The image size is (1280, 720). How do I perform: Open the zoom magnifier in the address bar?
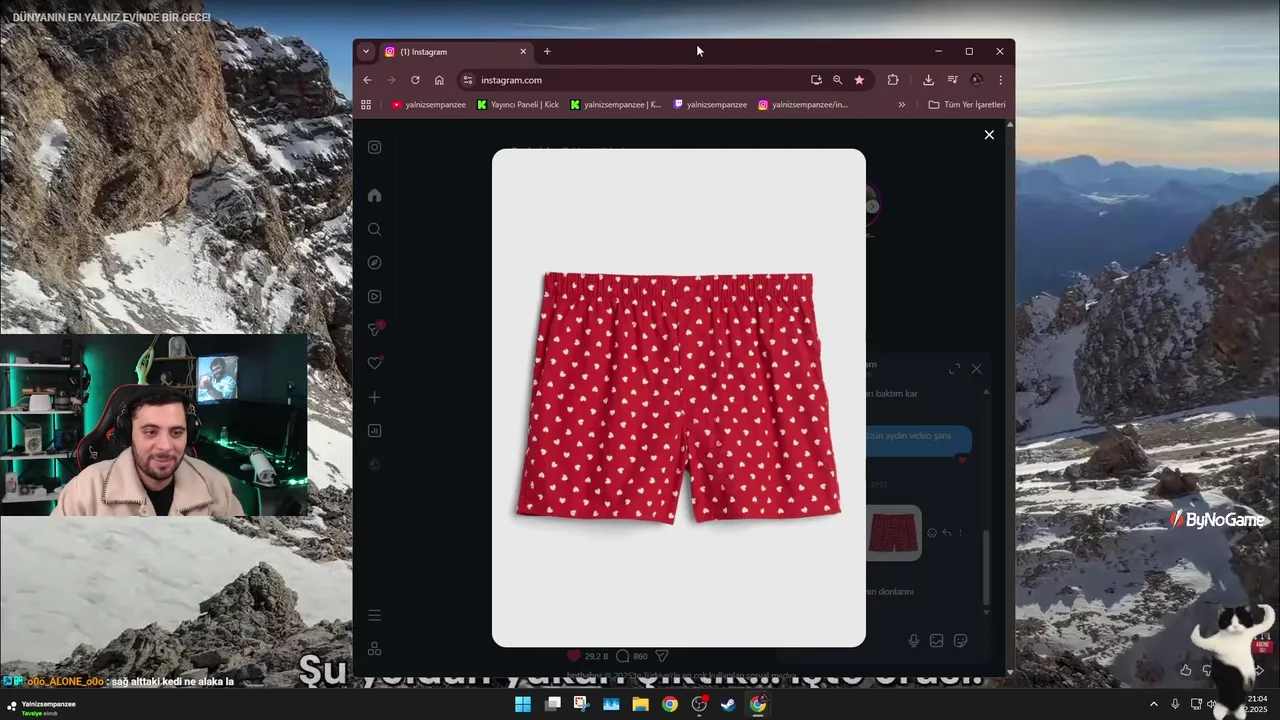point(837,80)
